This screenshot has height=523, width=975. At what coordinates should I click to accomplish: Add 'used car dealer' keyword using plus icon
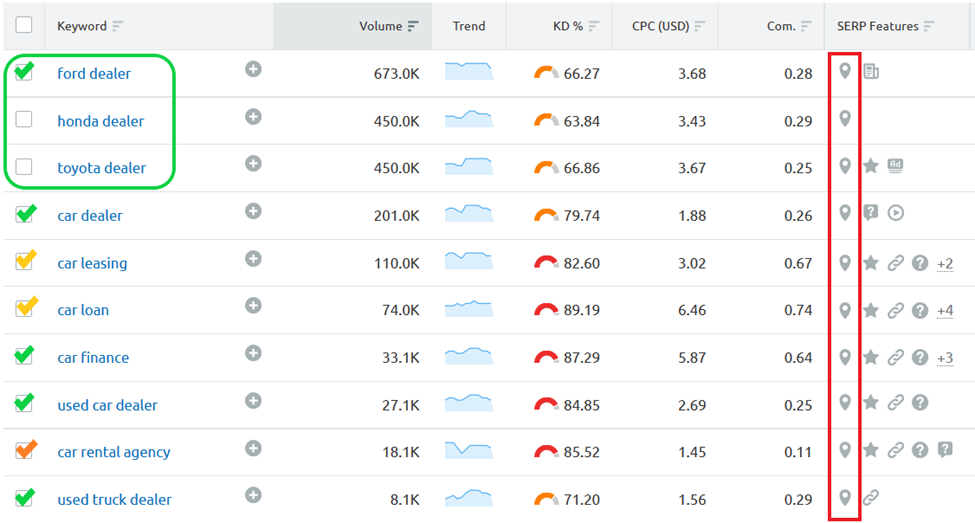[x=252, y=400]
